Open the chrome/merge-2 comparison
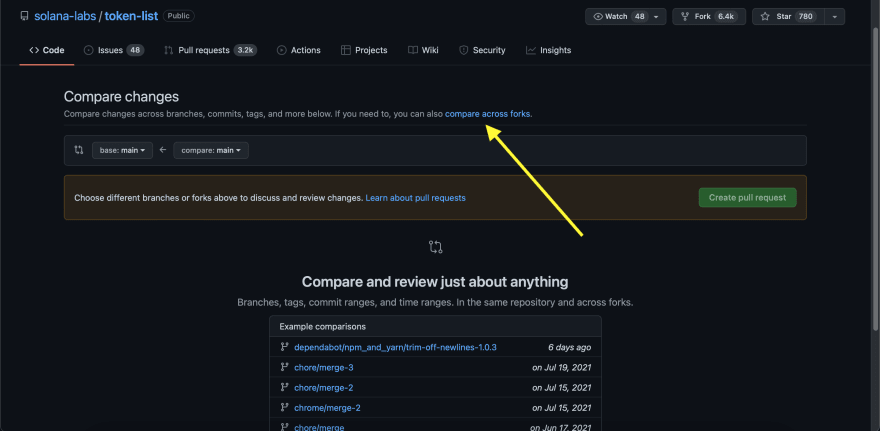 [x=327, y=408]
